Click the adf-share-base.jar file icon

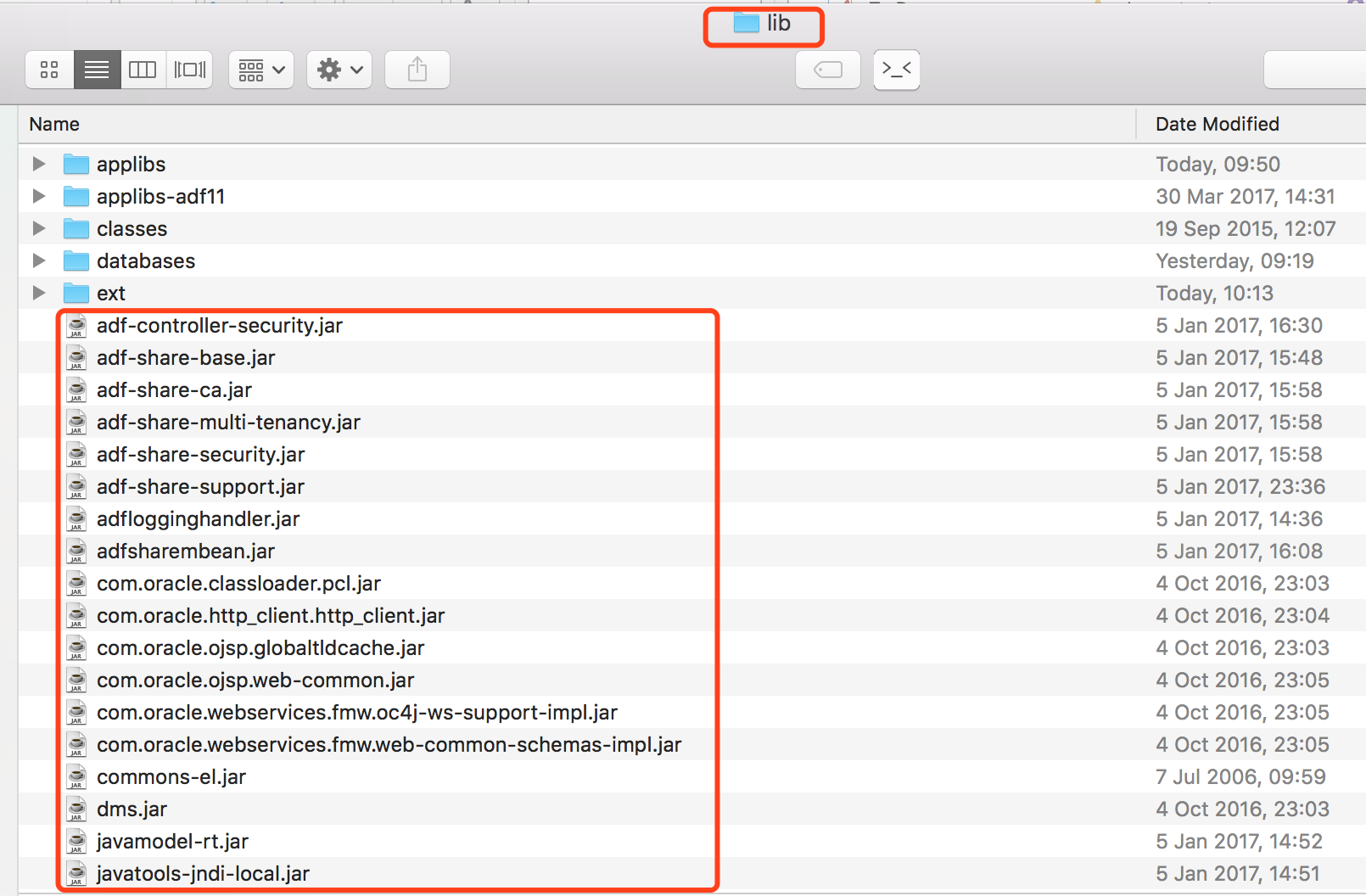click(x=77, y=358)
